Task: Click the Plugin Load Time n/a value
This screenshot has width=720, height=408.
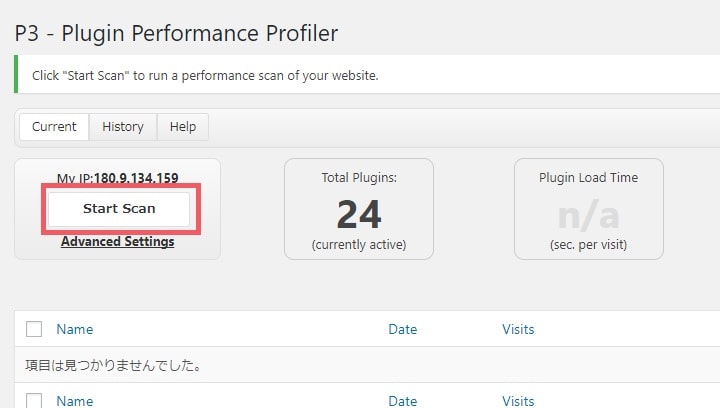Action: 589,215
